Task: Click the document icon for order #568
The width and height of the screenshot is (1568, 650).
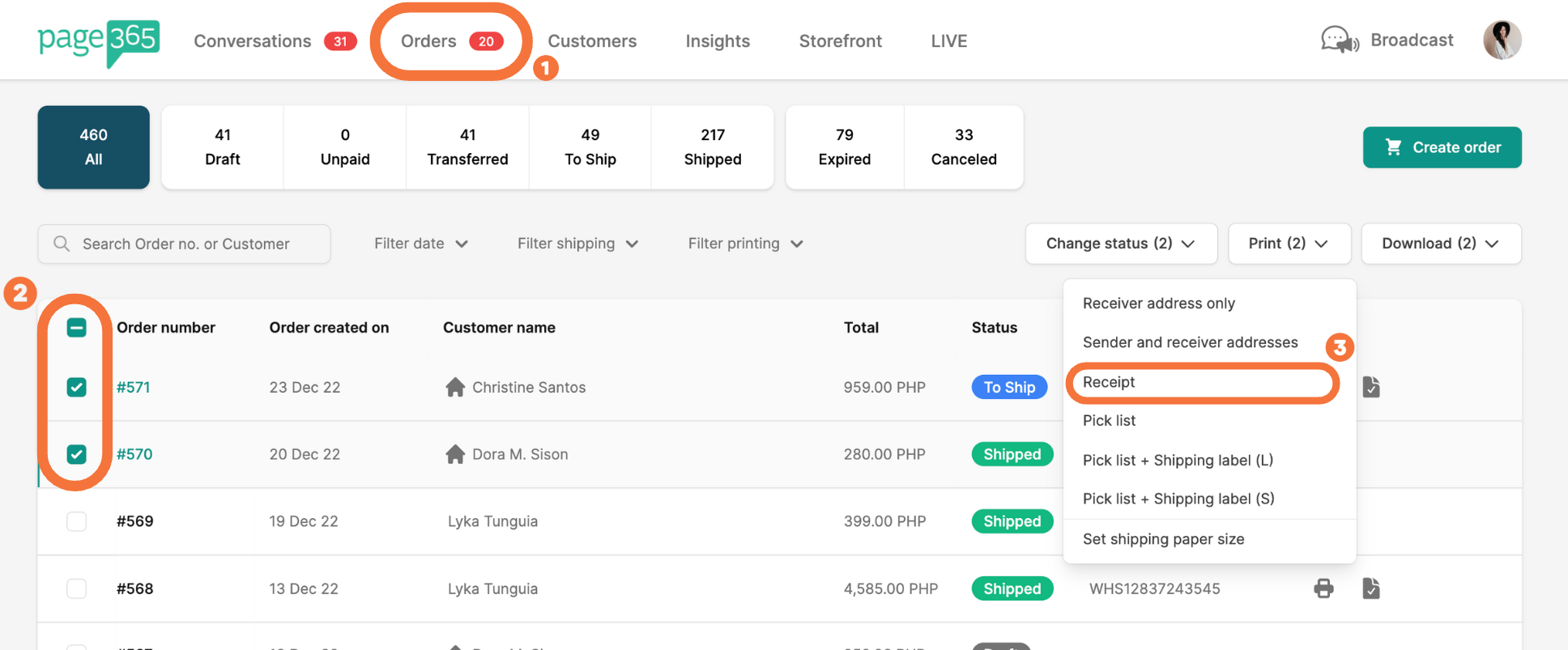Action: 1370,588
